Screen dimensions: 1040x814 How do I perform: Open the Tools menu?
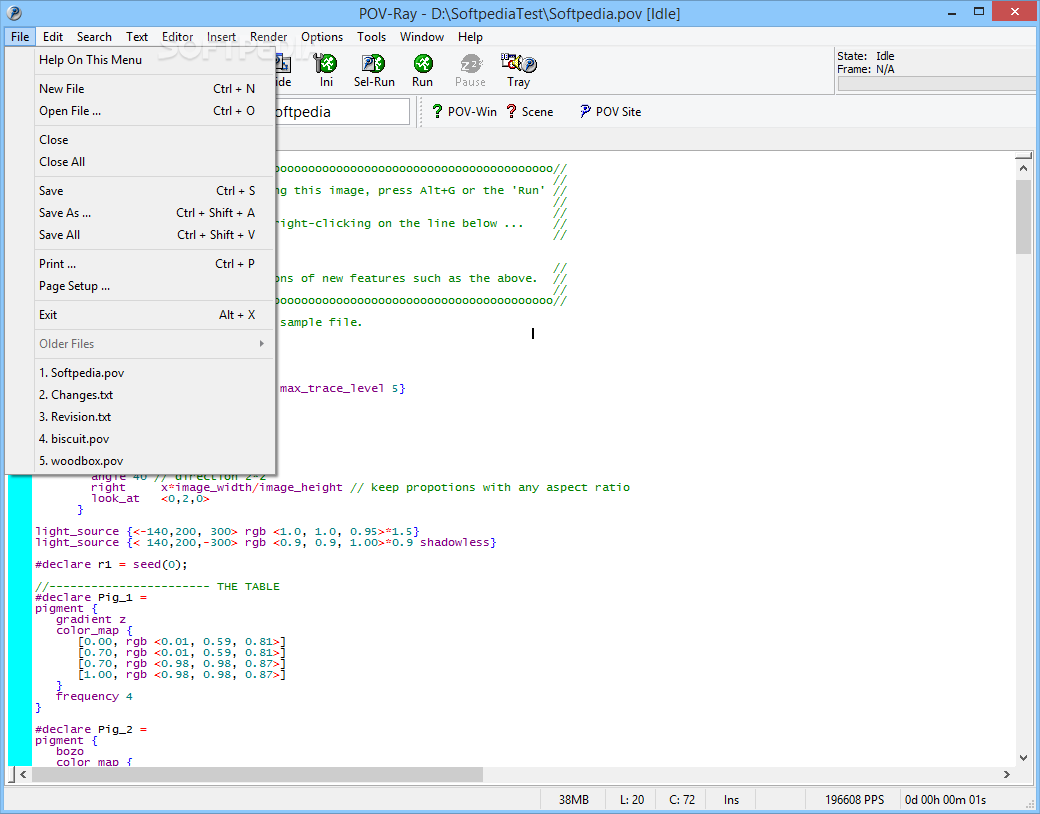coord(371,36)
